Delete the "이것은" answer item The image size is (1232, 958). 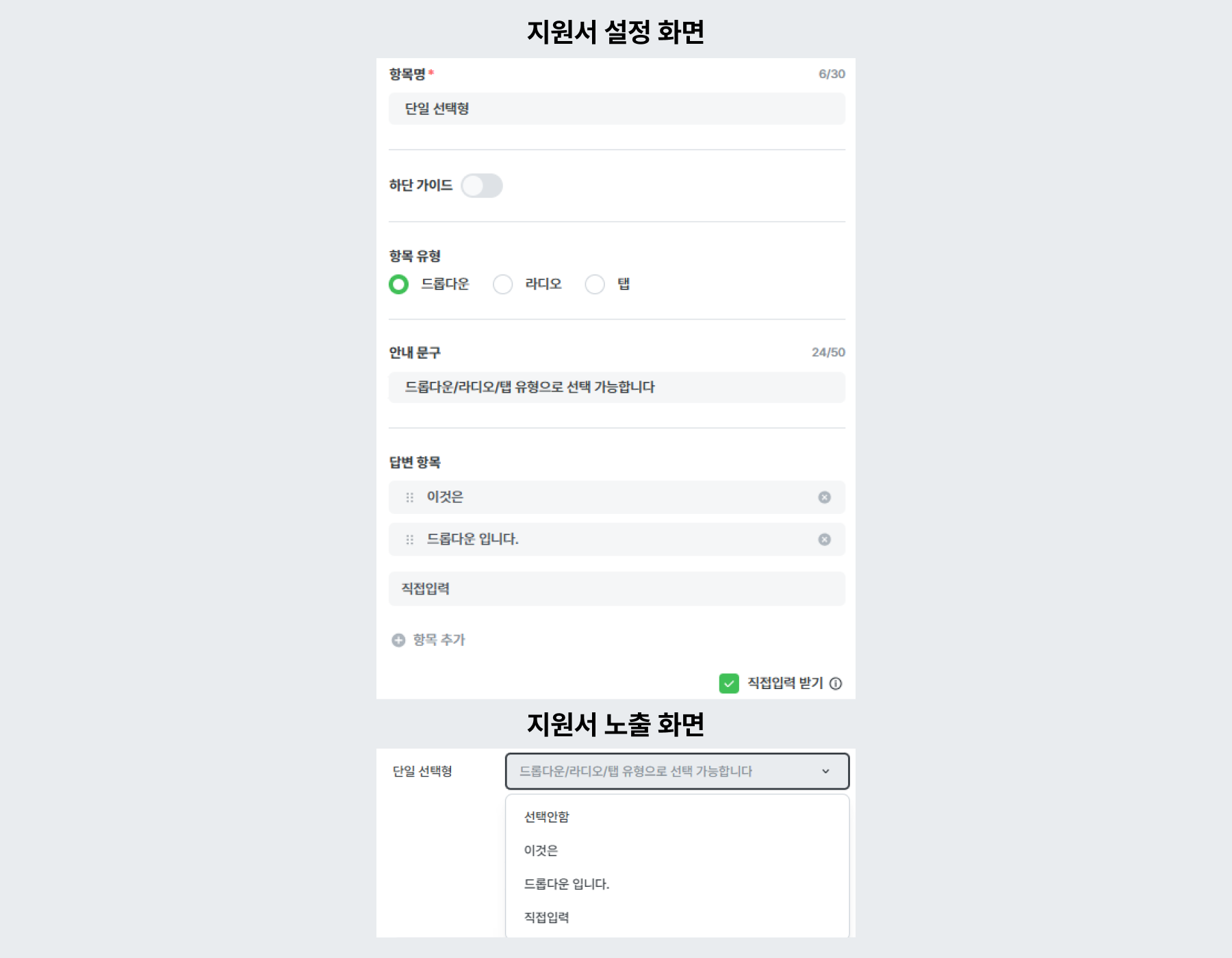824,497
